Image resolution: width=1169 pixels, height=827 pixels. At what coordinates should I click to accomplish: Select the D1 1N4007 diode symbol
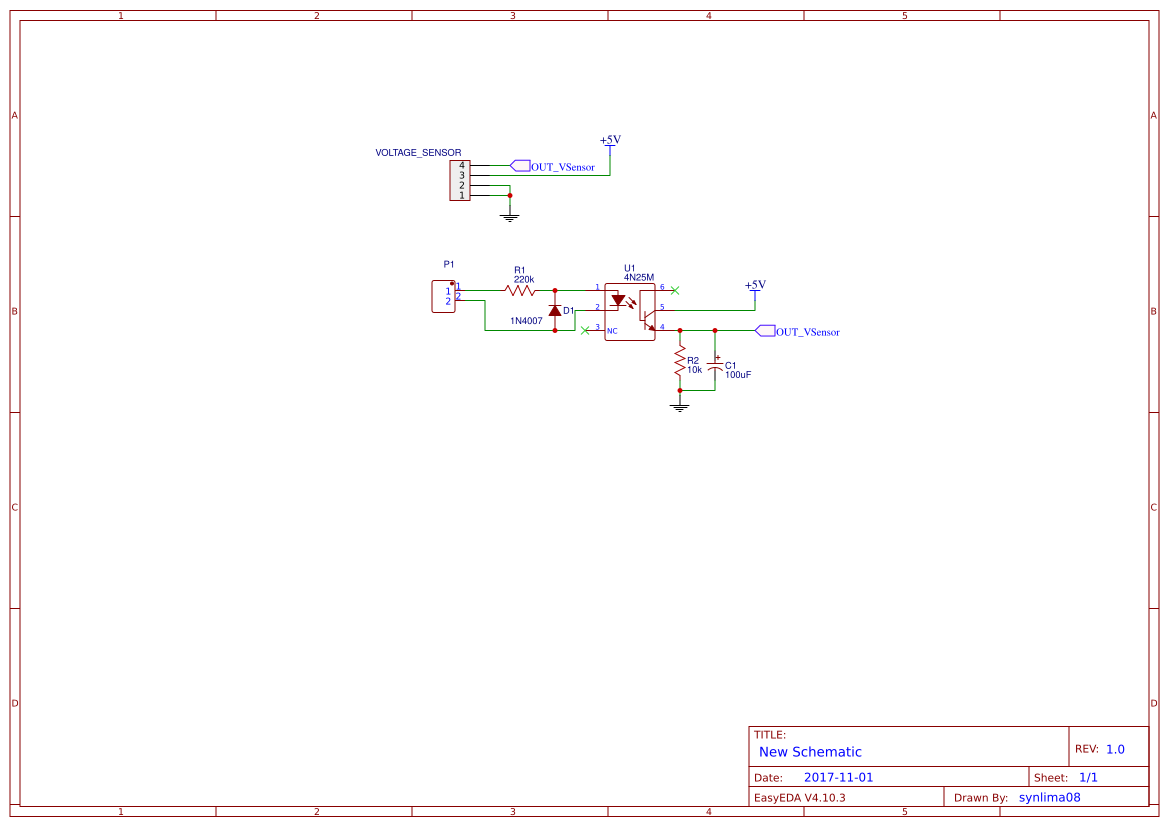coord(555,310)
